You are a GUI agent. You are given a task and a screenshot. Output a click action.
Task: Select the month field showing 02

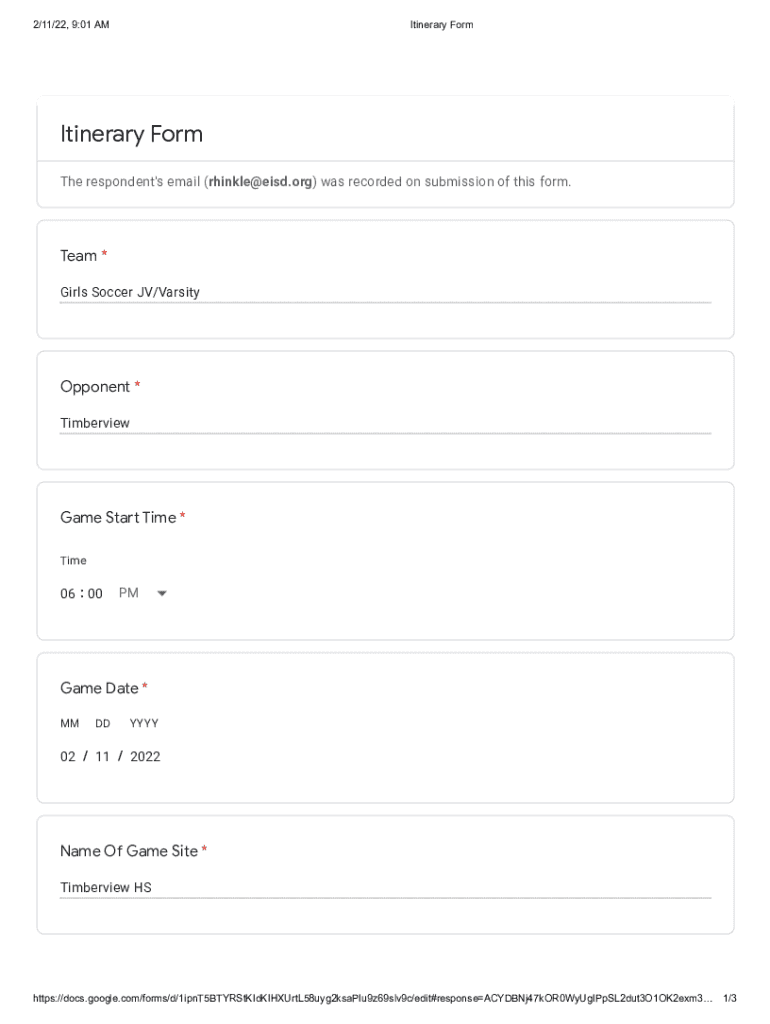tap(68, 757)
